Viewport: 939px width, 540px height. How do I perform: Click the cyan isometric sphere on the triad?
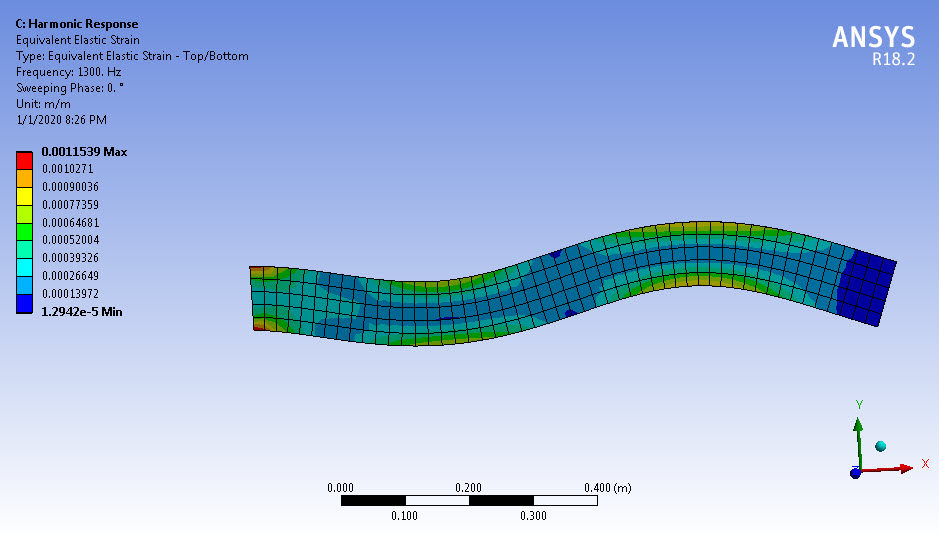(x=880, y=446)
